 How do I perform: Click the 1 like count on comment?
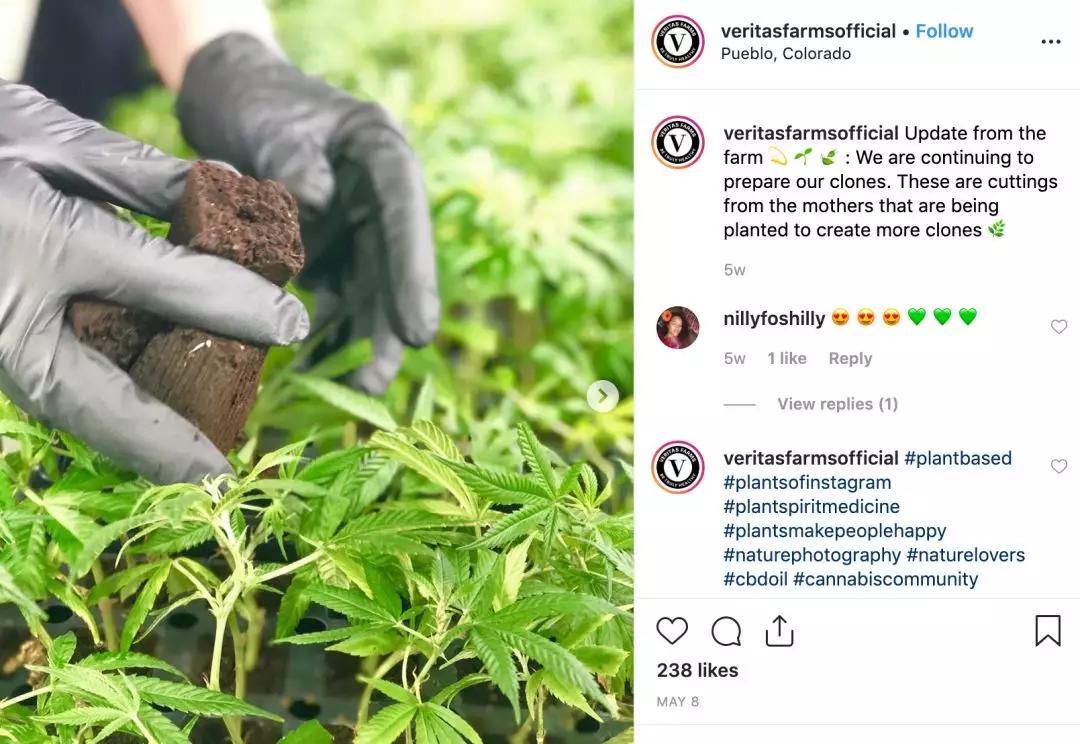(787, 358)
